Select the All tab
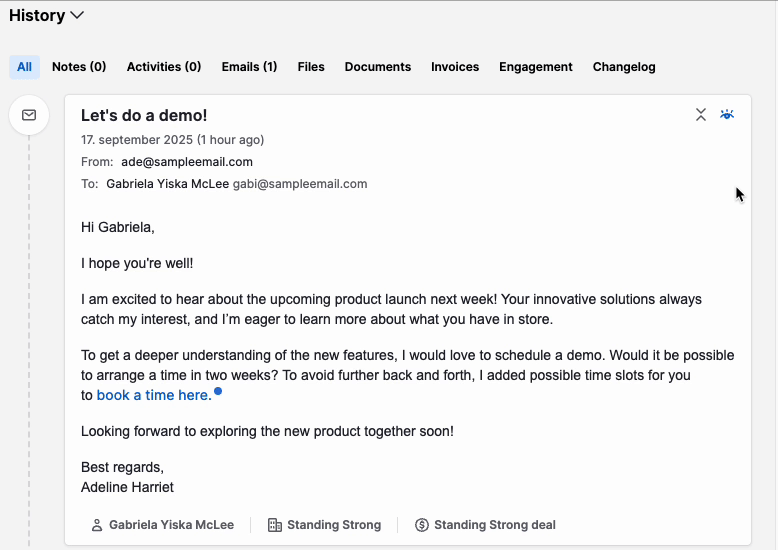 pyautogui.click(x=24, y=67)
